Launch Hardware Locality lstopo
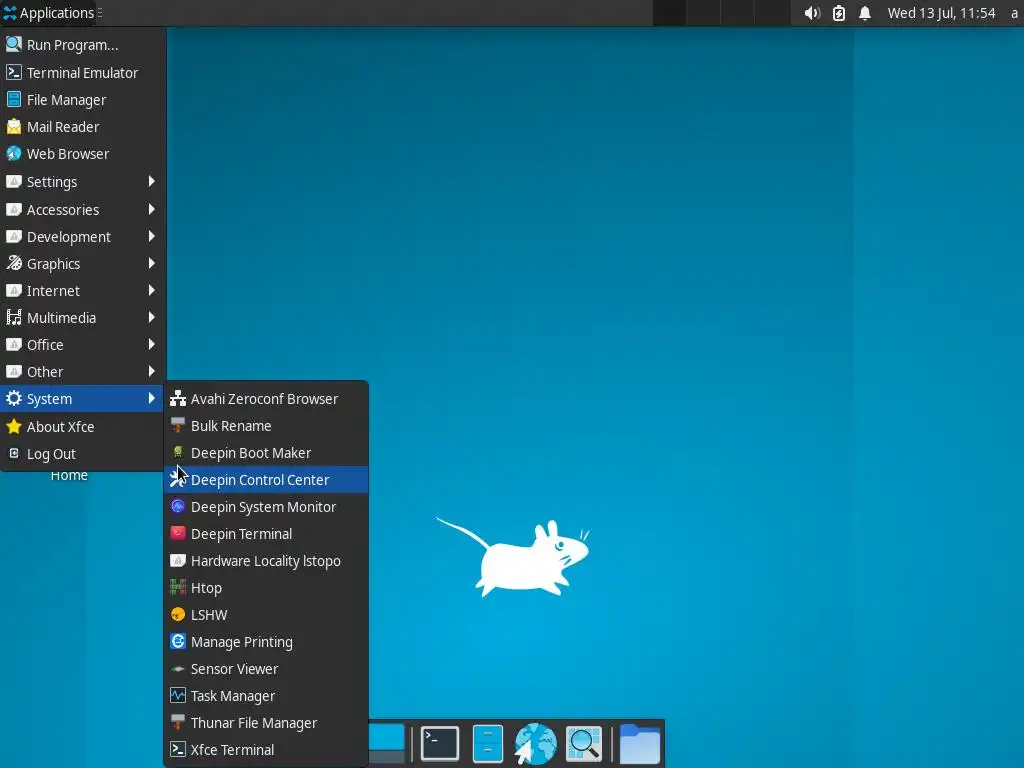 [266, 561]
